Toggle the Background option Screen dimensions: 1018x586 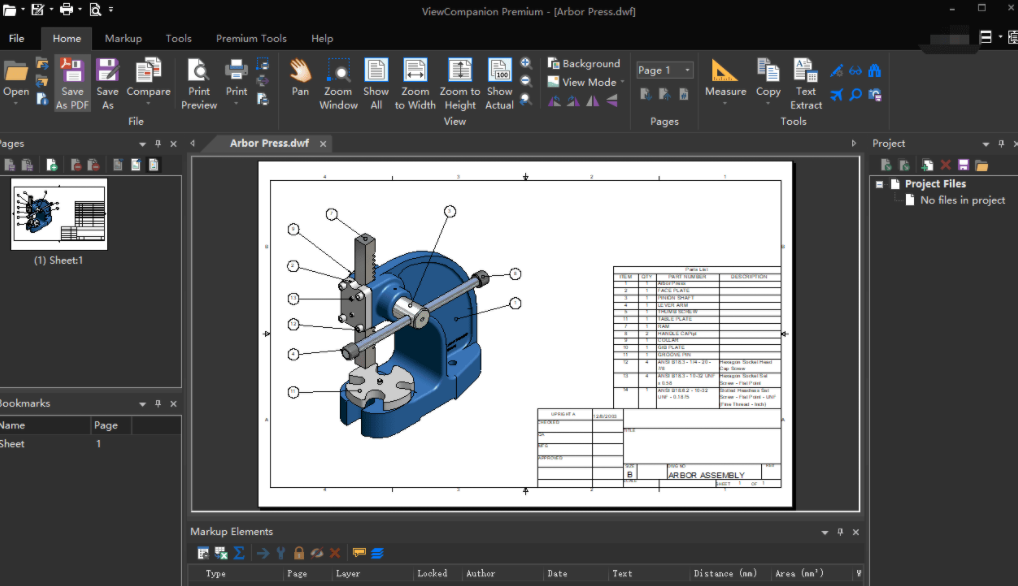[584, 64]
